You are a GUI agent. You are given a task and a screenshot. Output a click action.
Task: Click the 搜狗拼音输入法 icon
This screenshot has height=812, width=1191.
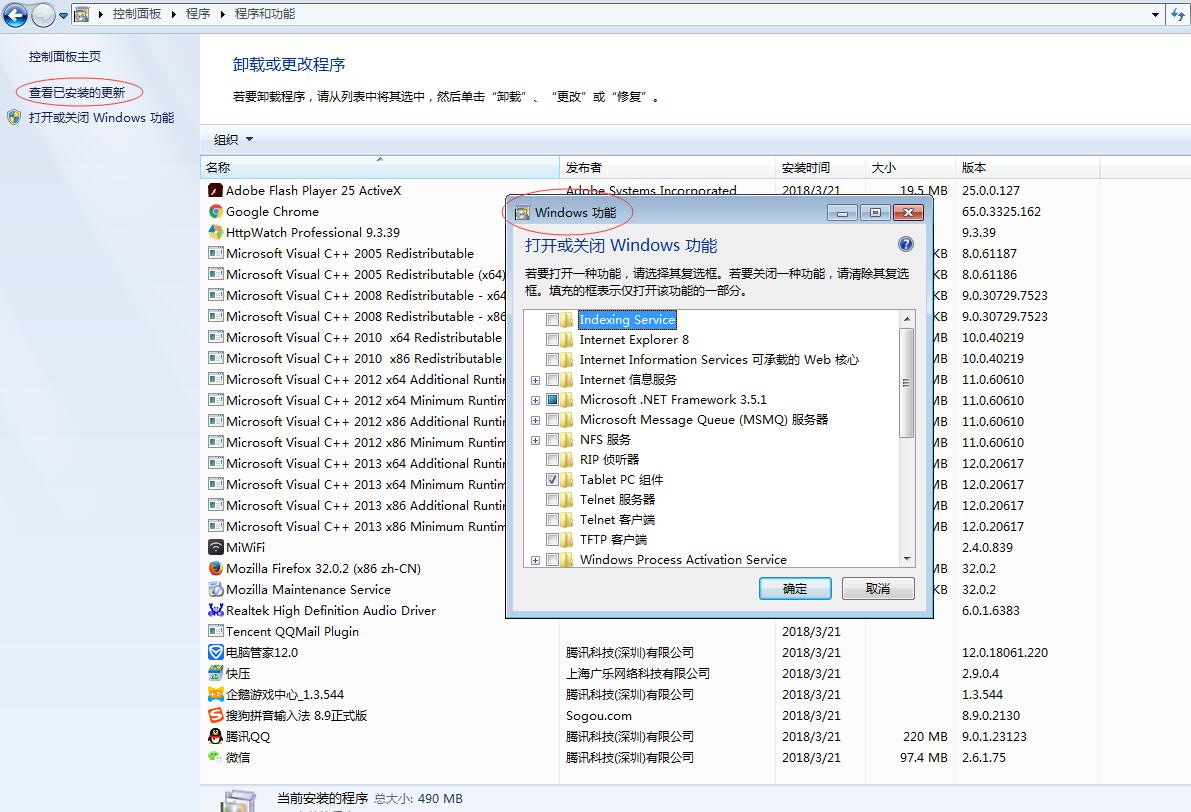[x=215, y=715]
